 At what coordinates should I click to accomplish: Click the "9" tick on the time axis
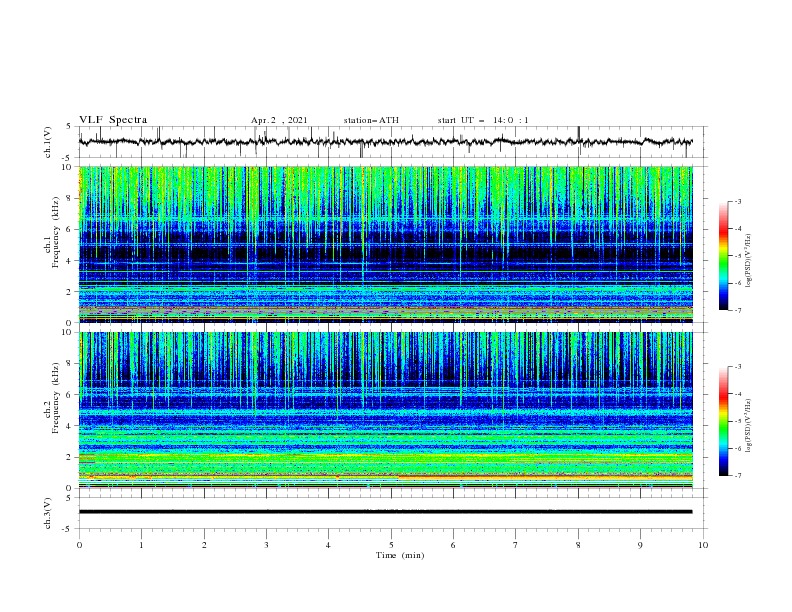[640, 545]
